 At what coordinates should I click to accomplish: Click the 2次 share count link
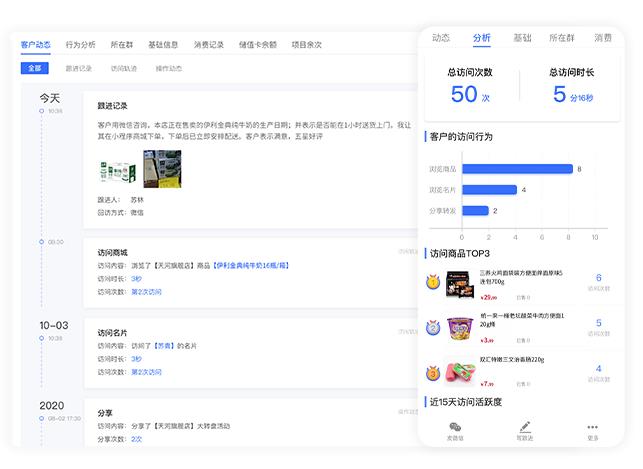click(137, 439)
